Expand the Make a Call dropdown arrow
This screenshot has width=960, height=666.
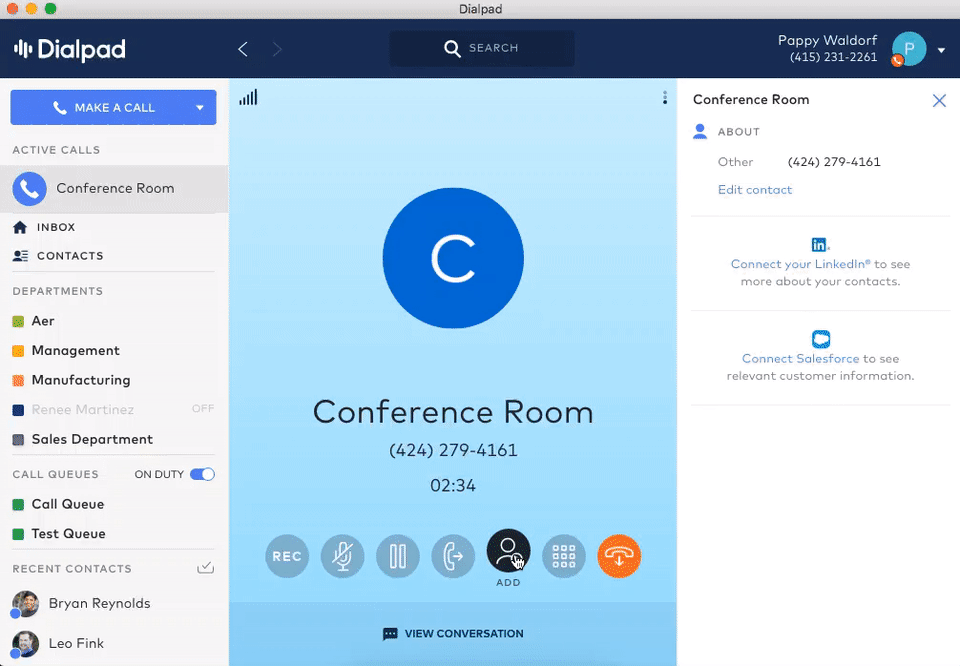[200, 108]
